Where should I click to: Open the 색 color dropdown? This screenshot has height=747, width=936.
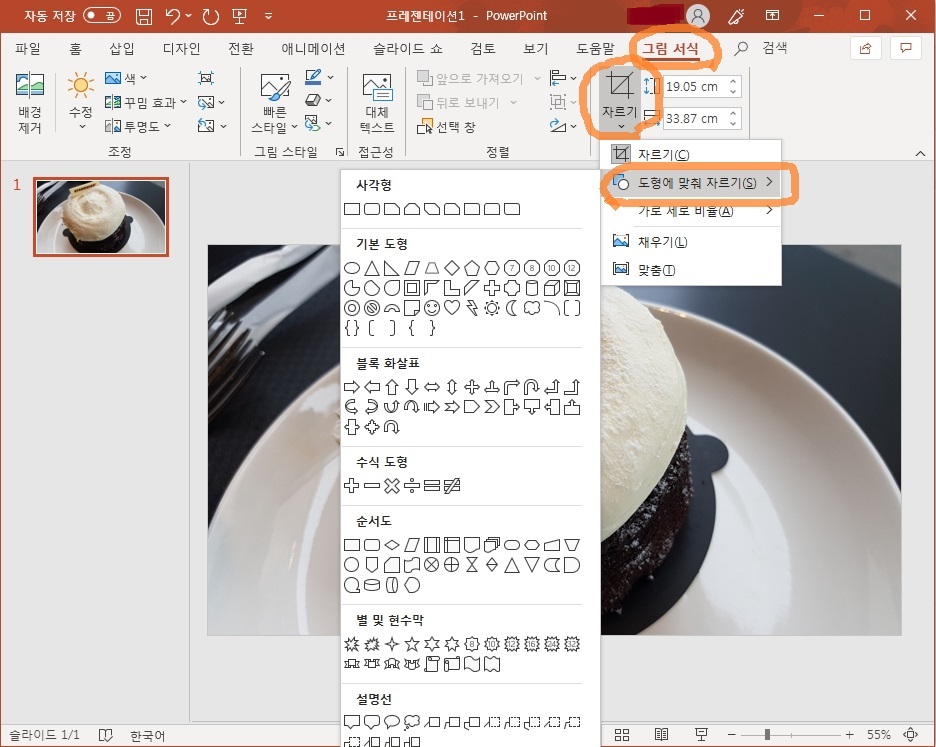pos(125,78)
